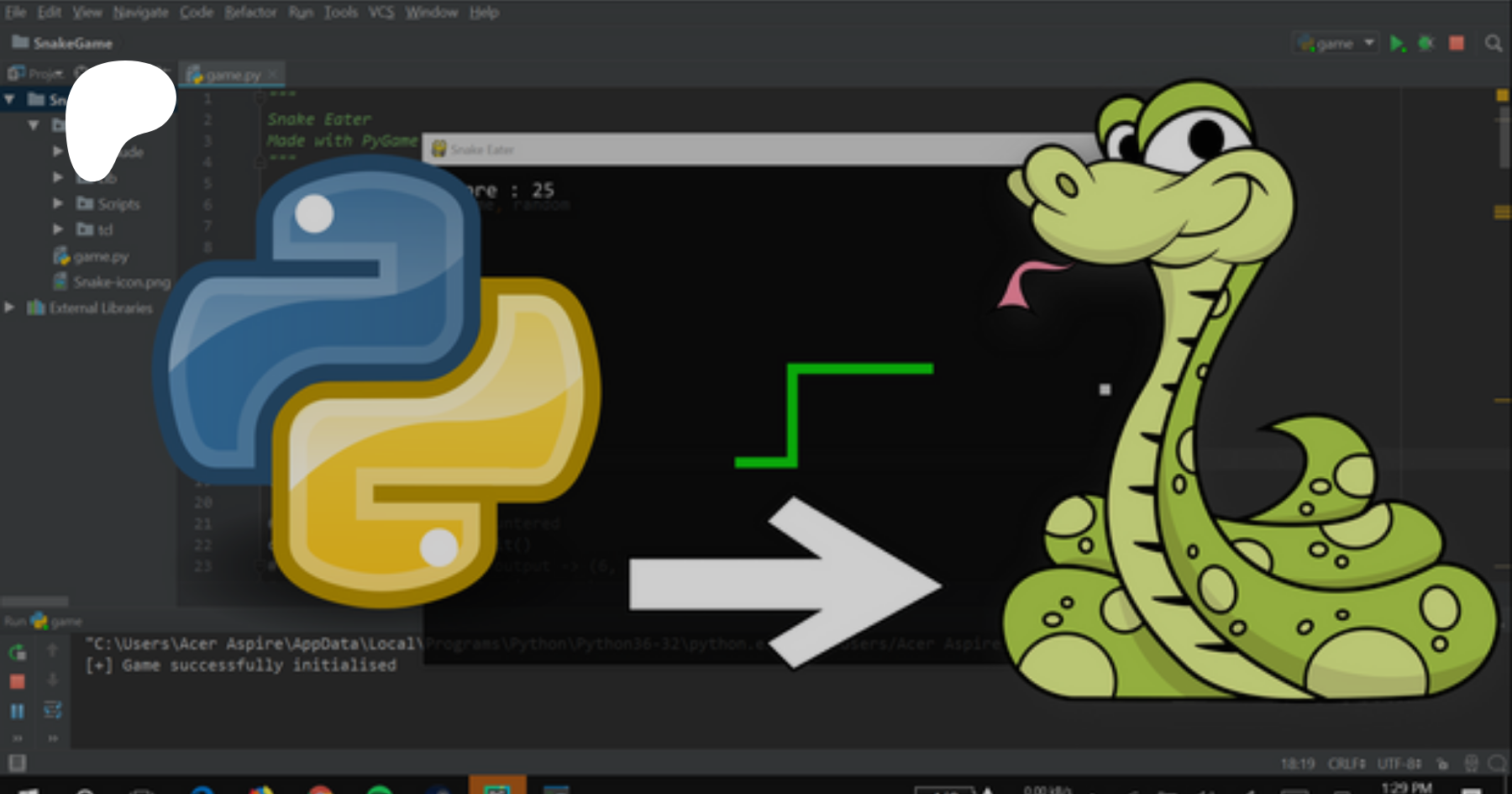
Task: Click the editor vertical scrollbar thumb
Action: [x=1504, y=139]
